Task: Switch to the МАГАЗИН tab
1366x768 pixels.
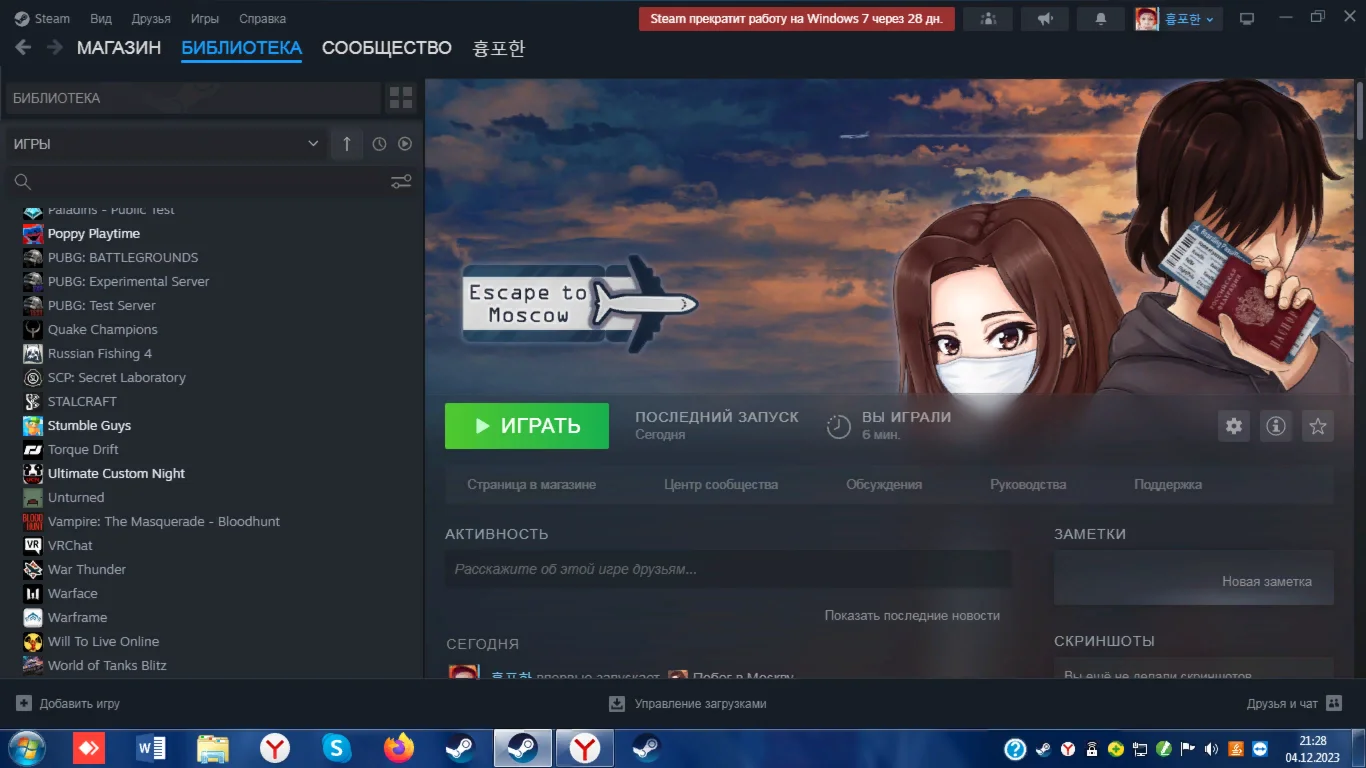Action: tap(119, 48)
